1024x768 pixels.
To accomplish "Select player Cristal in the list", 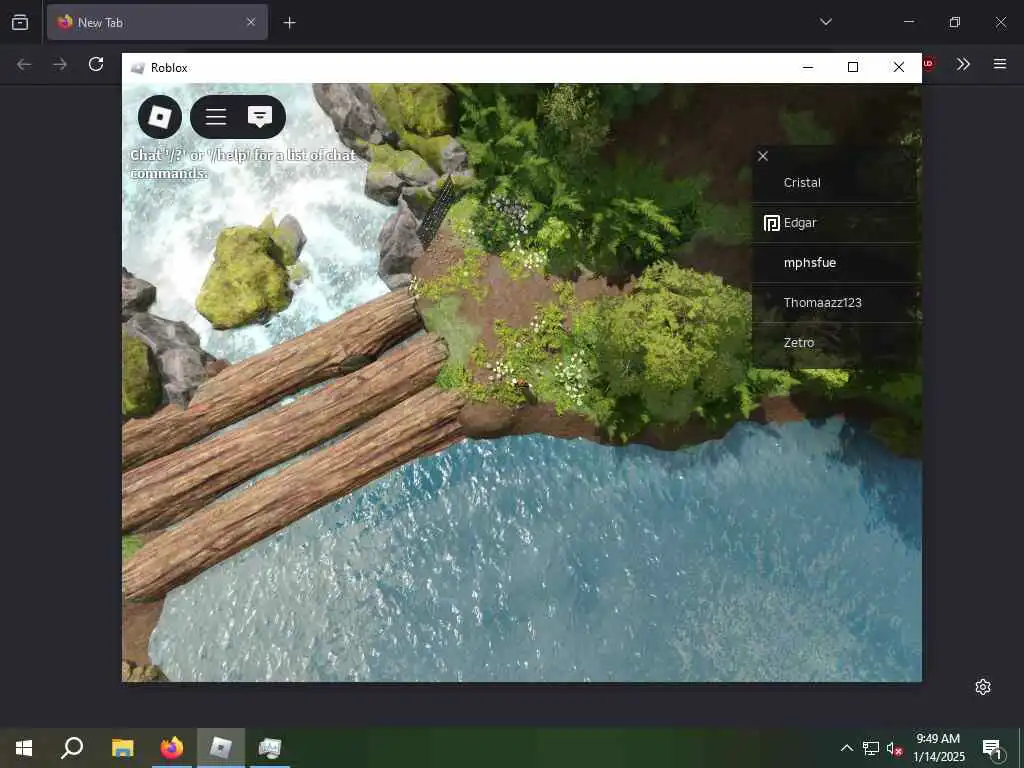I will 836,183.
